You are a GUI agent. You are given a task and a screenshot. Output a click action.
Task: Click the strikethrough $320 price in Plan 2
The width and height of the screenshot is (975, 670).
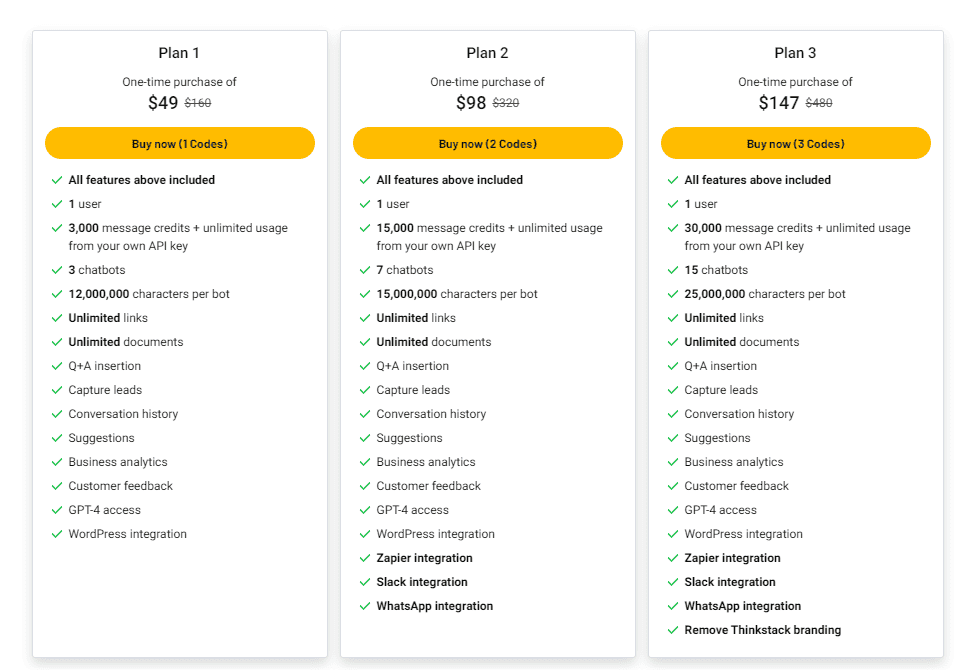pyautogui.click(x=504, y=102)
